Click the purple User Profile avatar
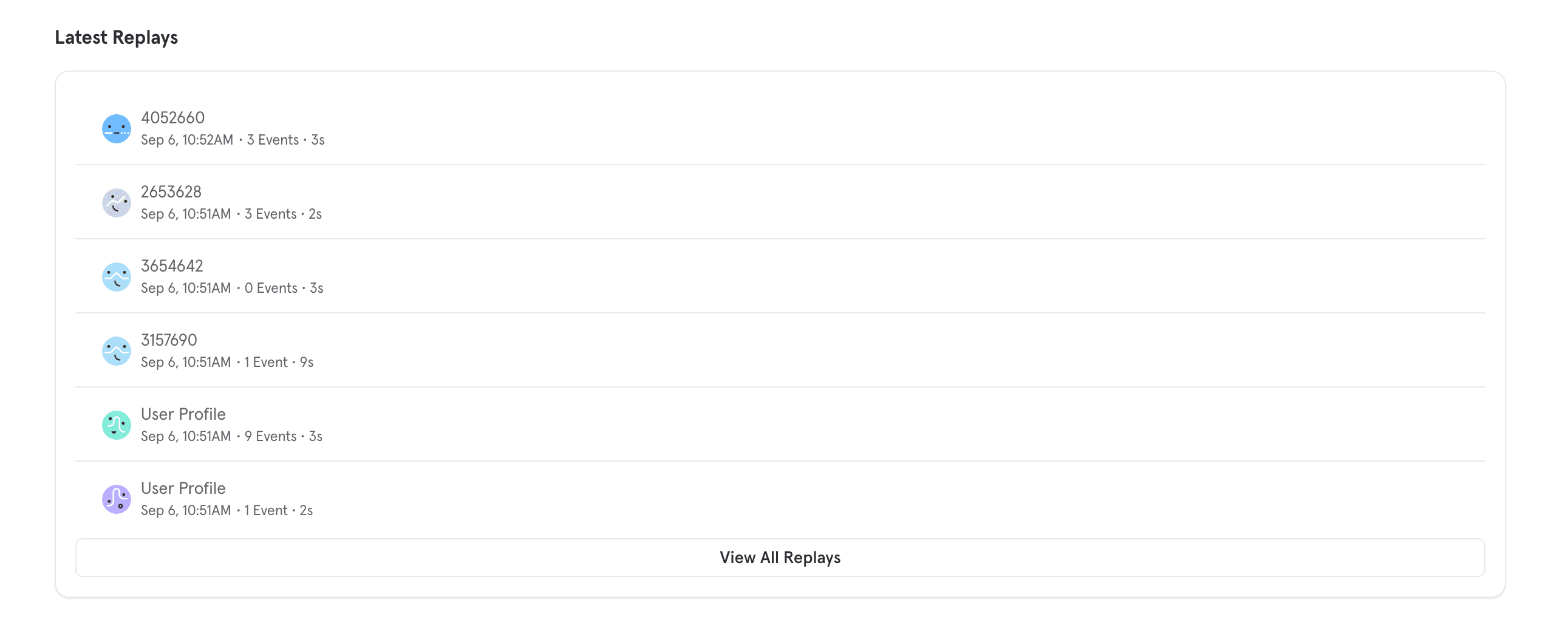Screen dimensions: 1568x633 (x=116, y=499)
